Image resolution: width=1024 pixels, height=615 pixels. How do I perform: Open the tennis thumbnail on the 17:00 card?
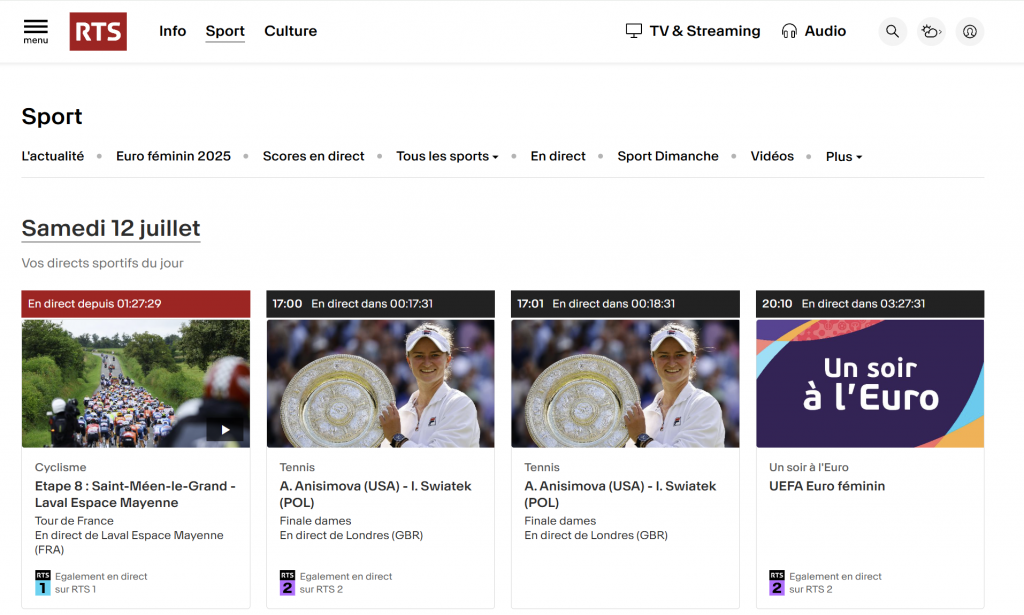click(x=380, y=383)
